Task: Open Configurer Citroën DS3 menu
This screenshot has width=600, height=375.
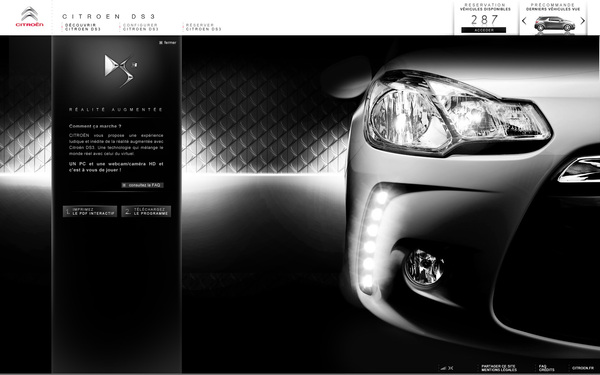Action: [140, 27]
